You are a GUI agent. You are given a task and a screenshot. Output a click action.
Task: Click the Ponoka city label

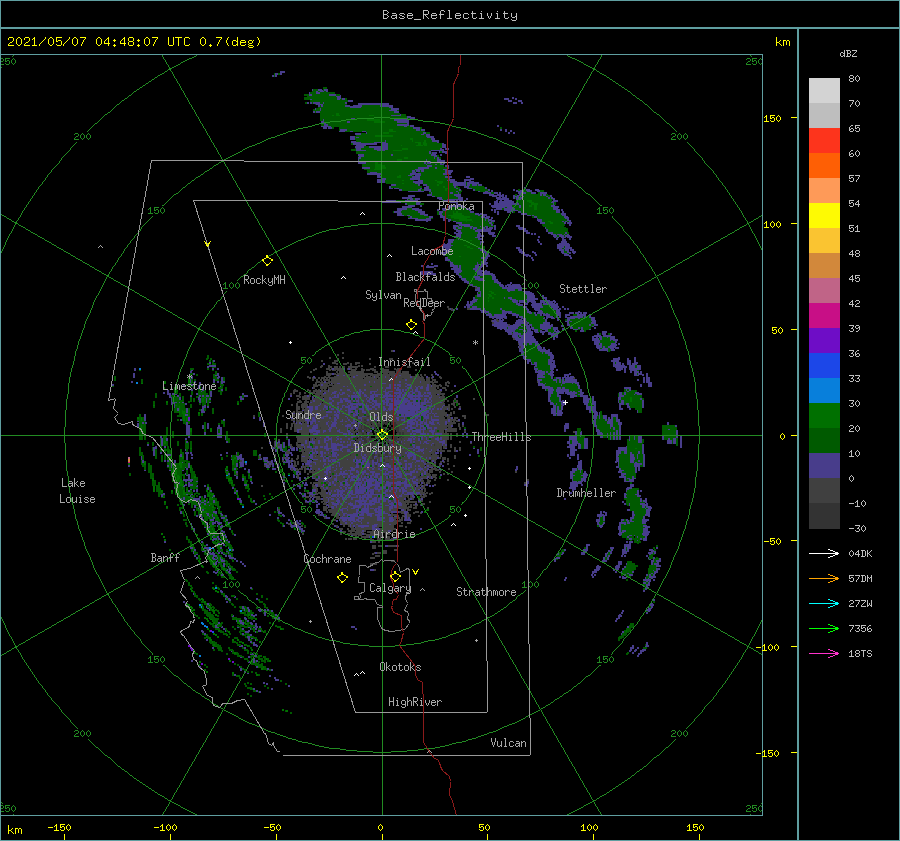click(x=456, y=206)
